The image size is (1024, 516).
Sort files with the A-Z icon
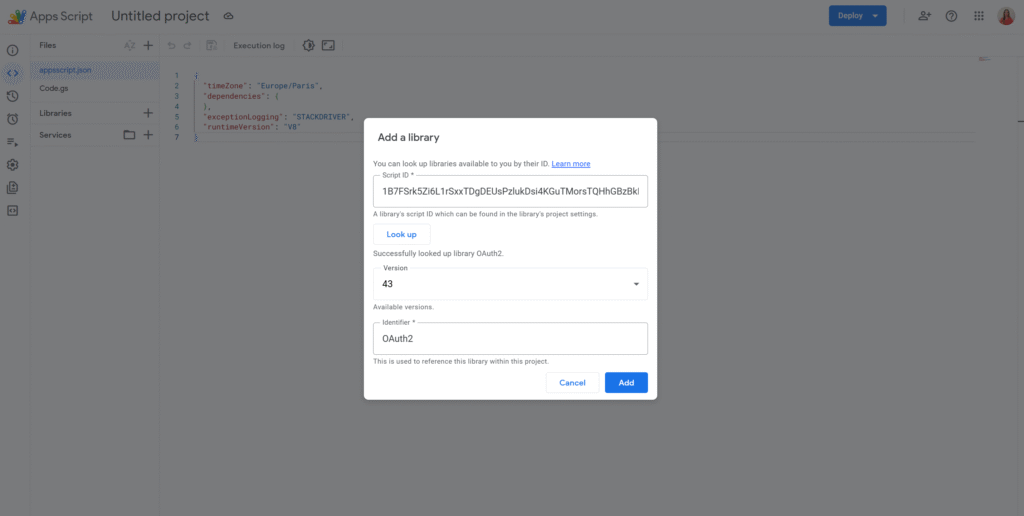pyautogui.click(x=129, y=45)
